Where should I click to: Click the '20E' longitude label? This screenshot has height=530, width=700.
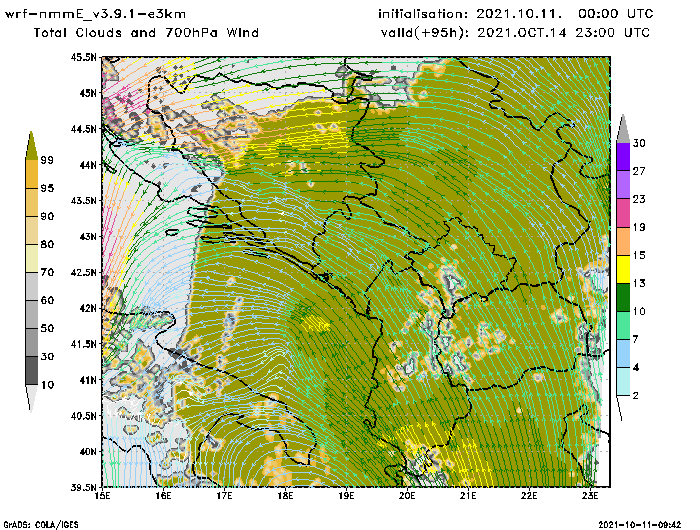[407, 496]
